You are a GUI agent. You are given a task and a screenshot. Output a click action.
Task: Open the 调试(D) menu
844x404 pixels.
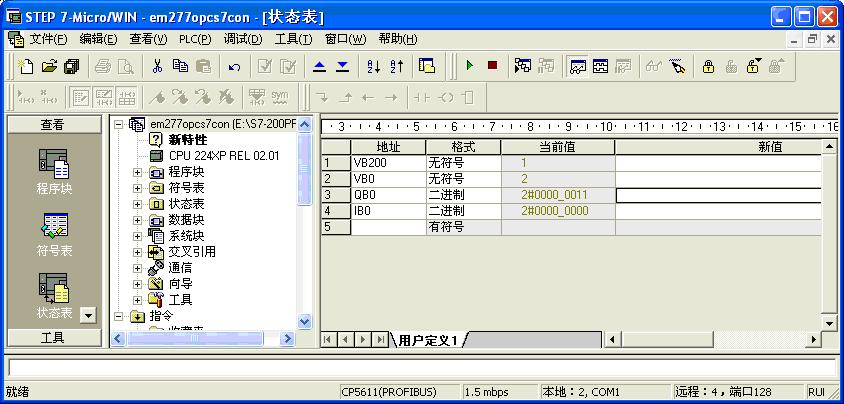[243, 39]
